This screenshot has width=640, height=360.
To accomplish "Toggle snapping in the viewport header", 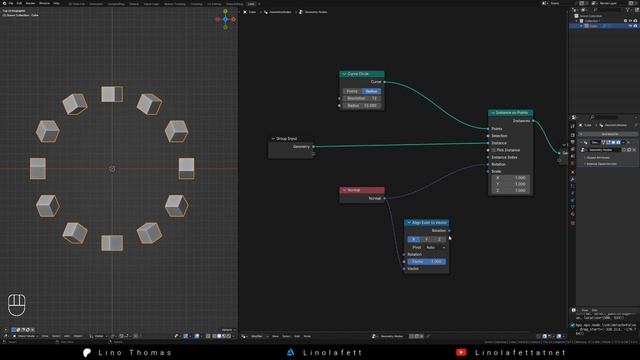I will (121, 336).
